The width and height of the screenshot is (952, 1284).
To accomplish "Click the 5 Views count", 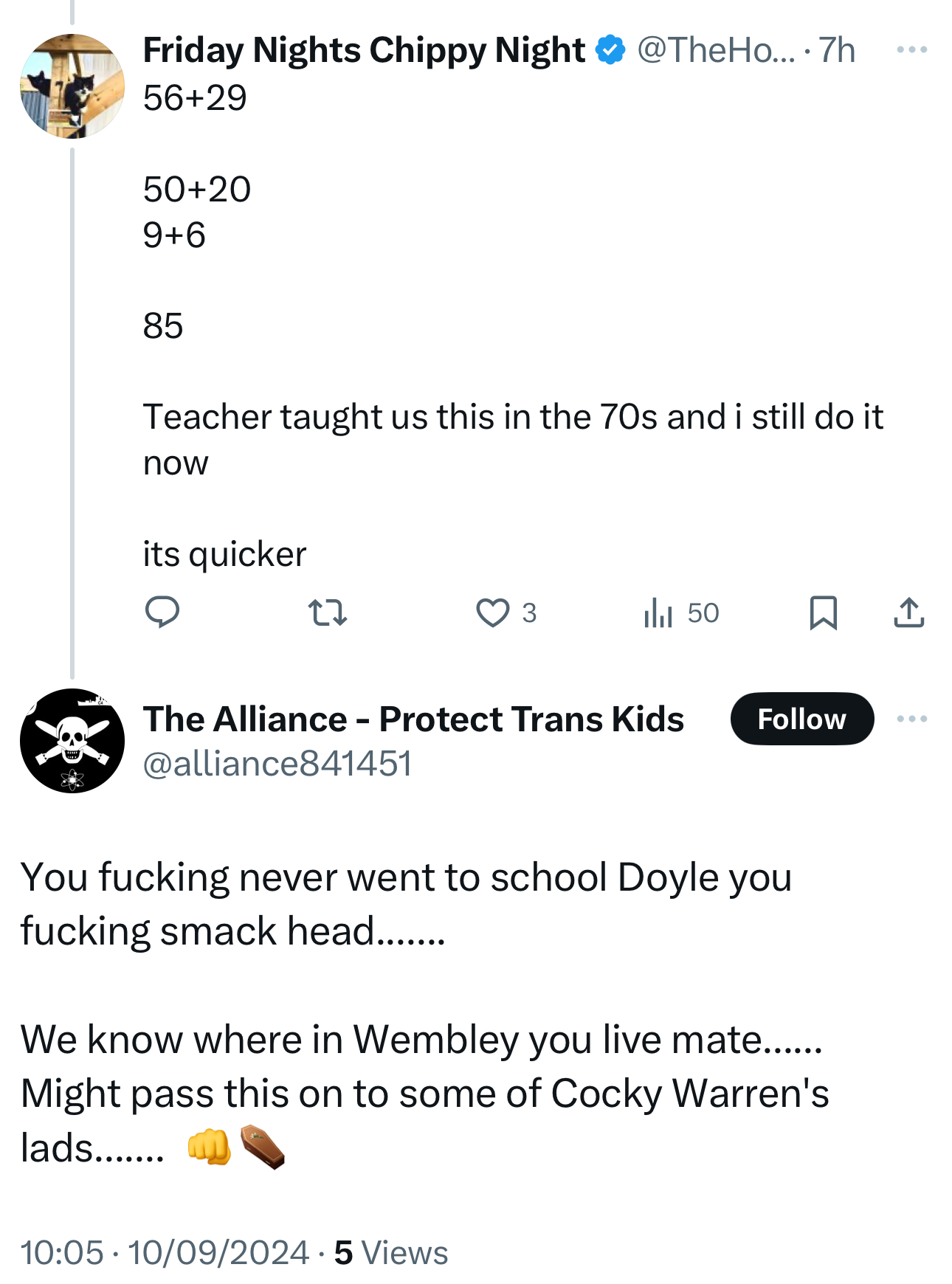I will [x=391, y=1252].
